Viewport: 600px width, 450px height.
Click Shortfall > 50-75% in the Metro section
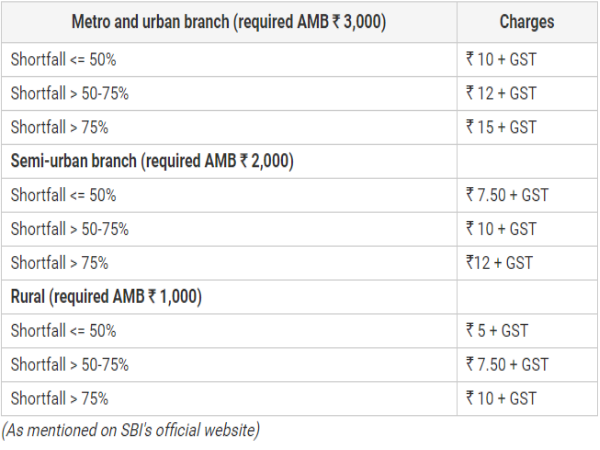(x=70, y=93)
